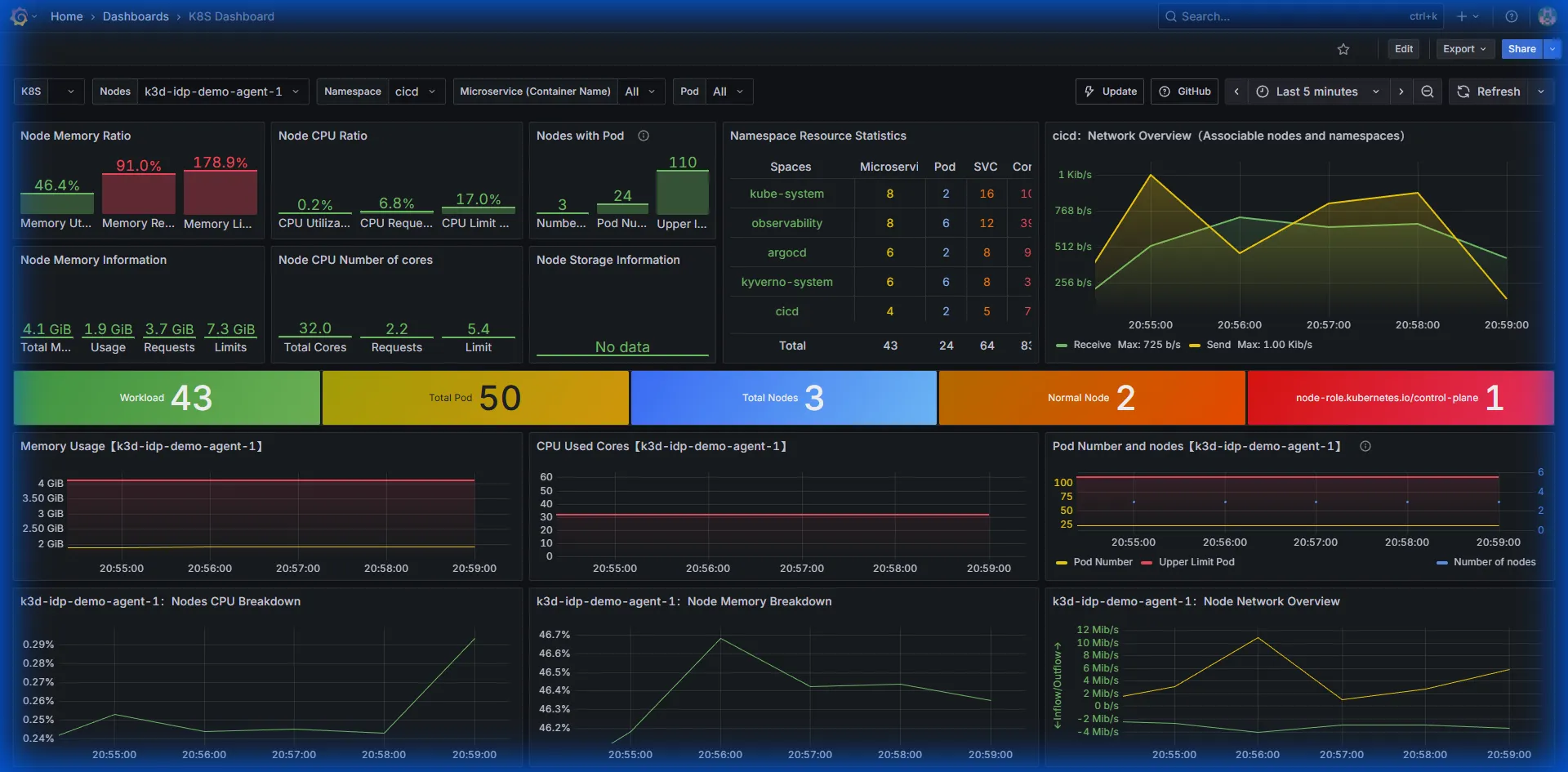
Task: Shift time range forward
Action: pyautogui.click(x=1401, y=91)
